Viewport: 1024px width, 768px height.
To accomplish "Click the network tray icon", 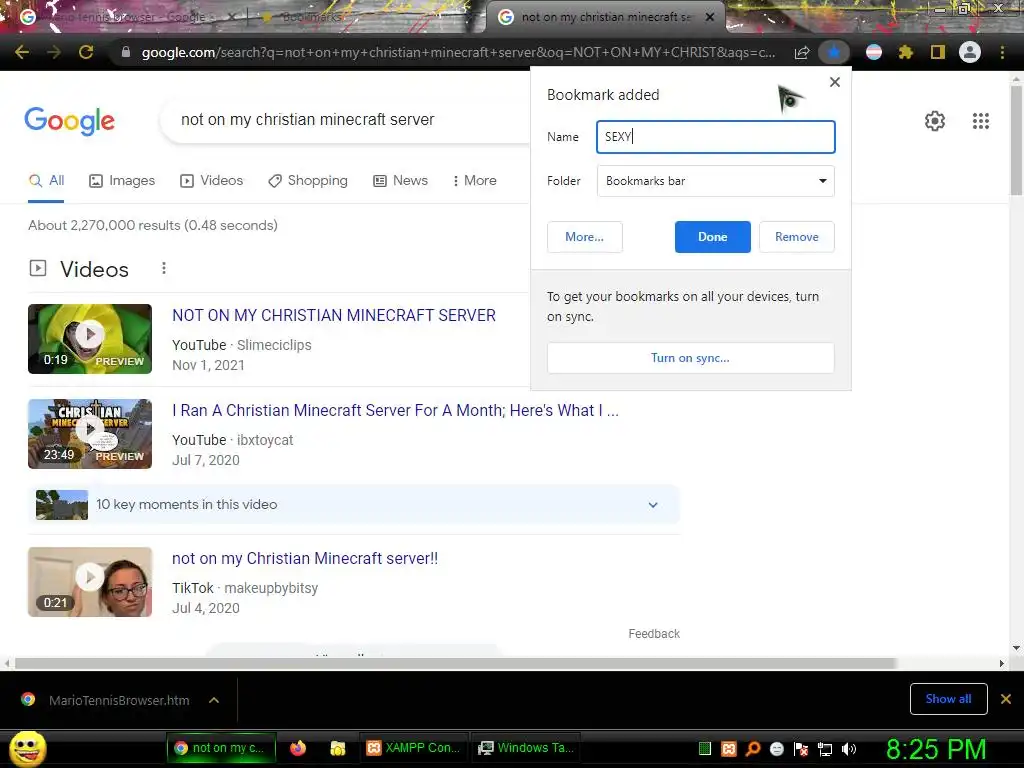I will pos(825,749).
